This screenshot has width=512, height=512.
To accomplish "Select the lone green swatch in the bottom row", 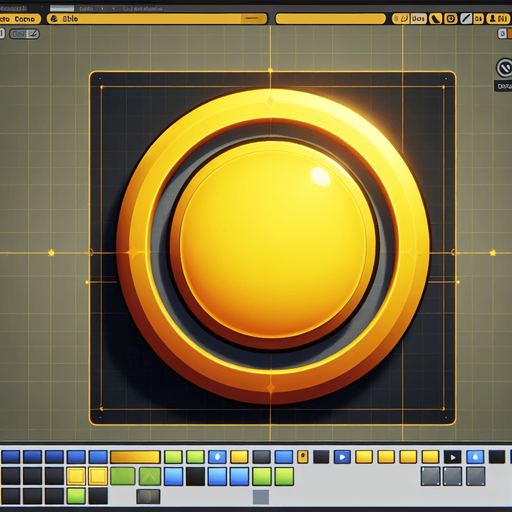I will point(76,496).
